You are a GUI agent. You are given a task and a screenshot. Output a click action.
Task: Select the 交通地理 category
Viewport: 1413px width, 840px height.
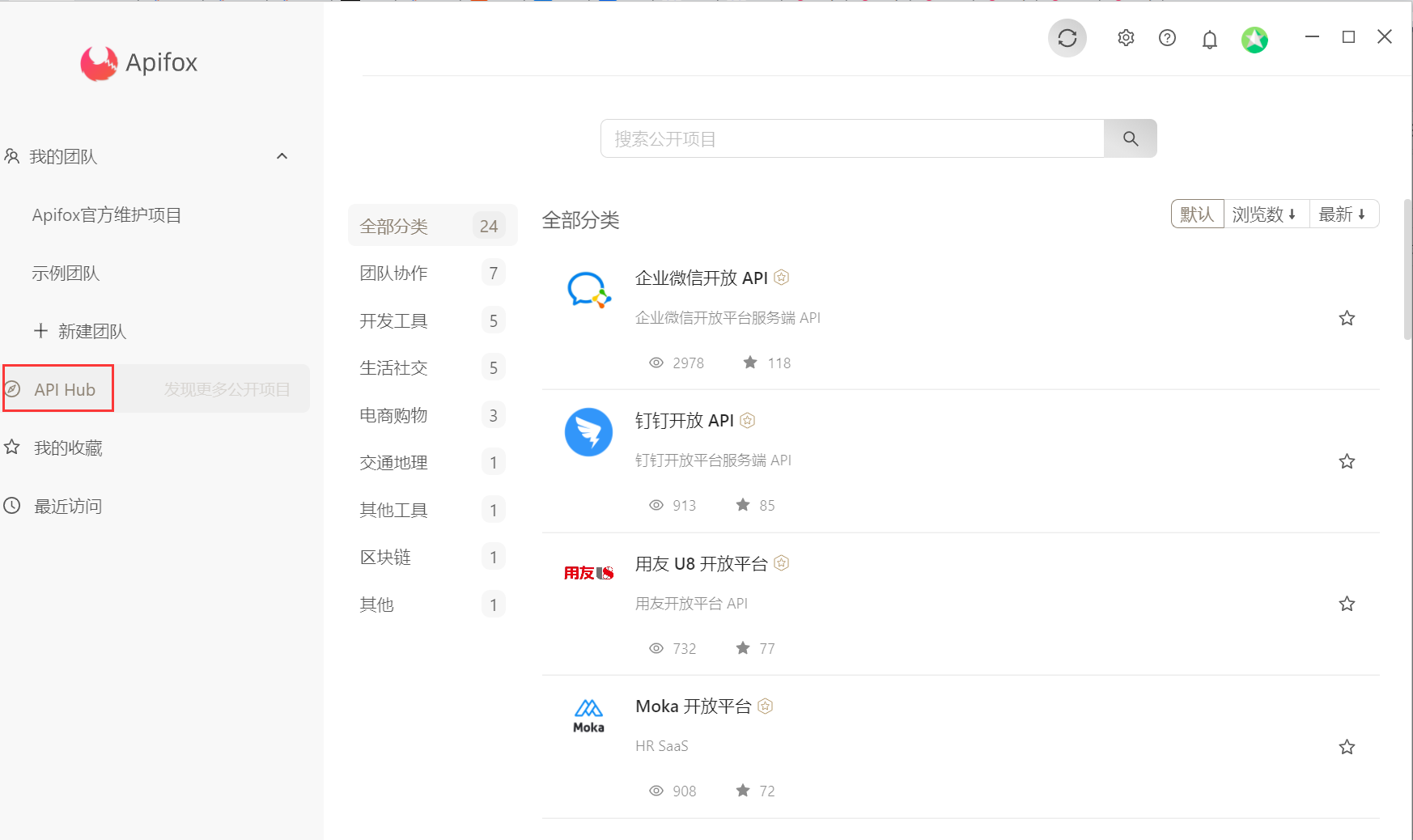[x=432, y=463]
